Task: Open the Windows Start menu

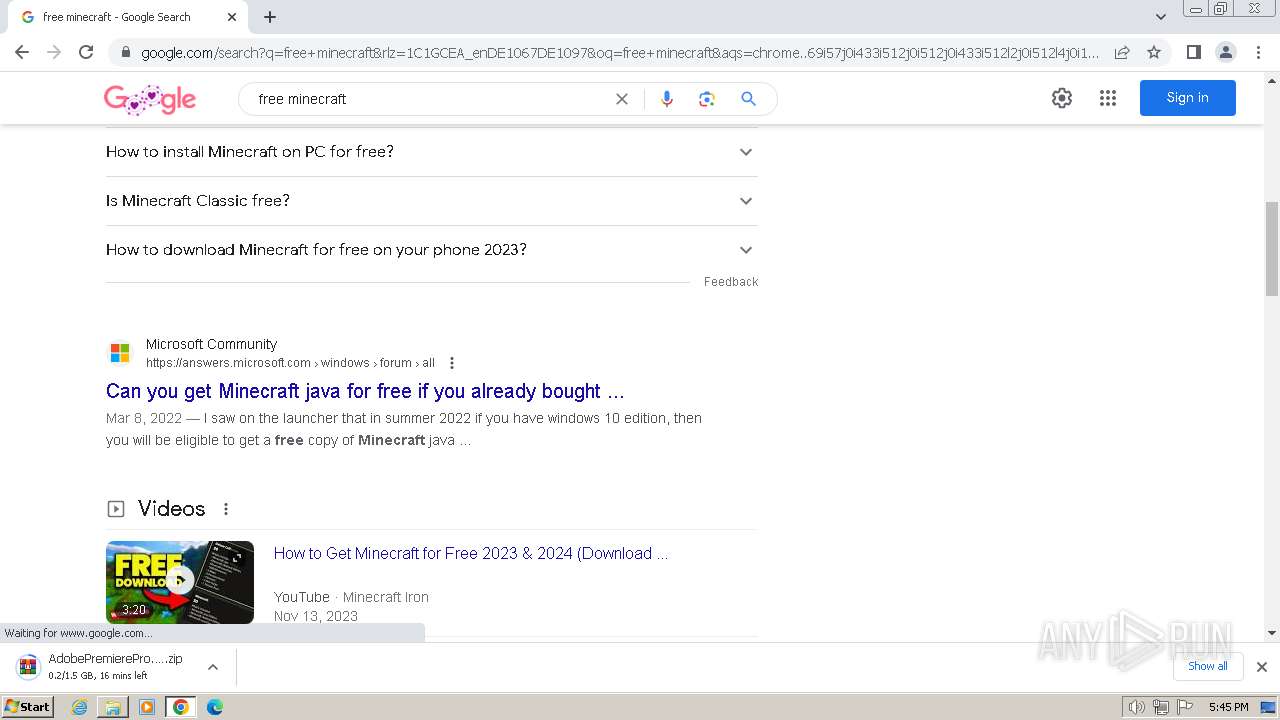Action: (27, 706)
